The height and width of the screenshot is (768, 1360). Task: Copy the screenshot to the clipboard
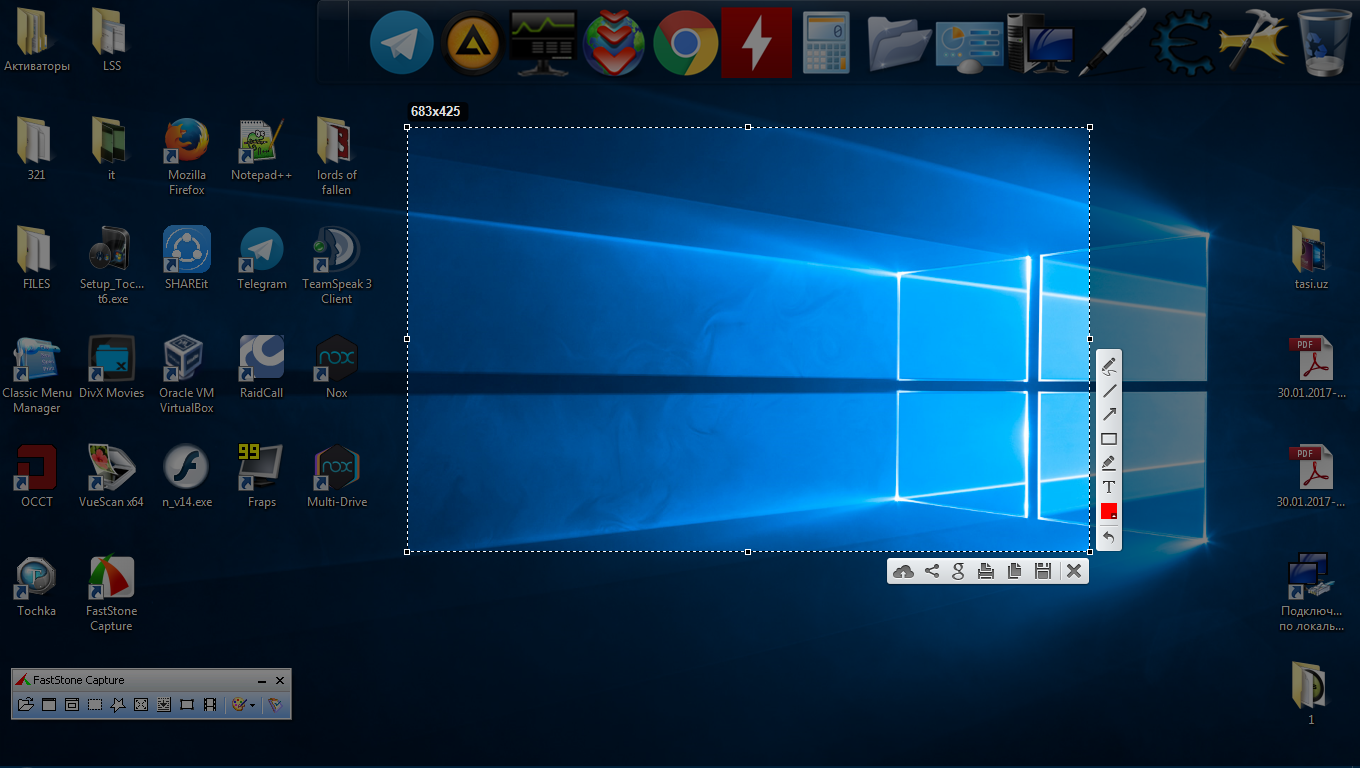[1014, 571]
